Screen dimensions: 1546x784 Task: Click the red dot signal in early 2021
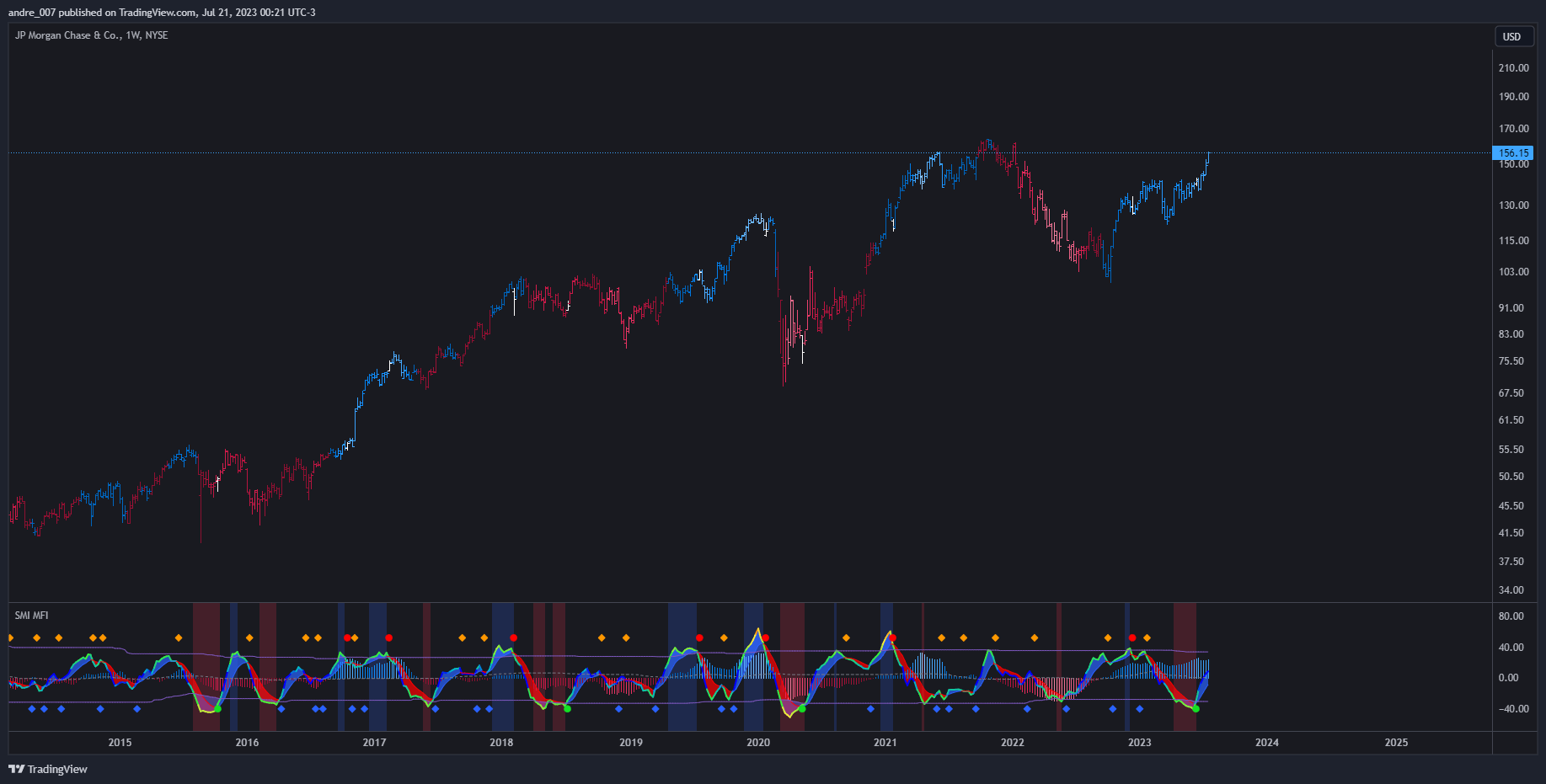892,638
